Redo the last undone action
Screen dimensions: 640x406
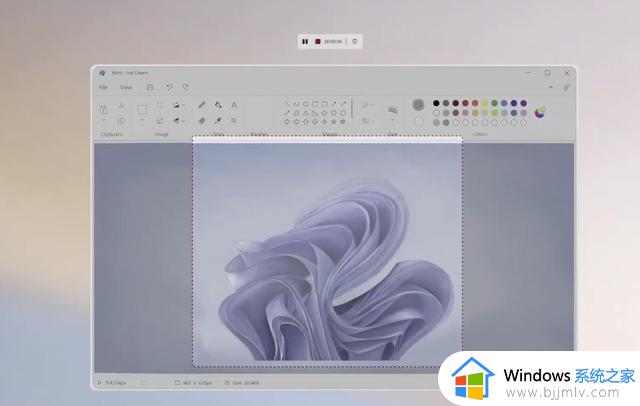pos(186,87)
